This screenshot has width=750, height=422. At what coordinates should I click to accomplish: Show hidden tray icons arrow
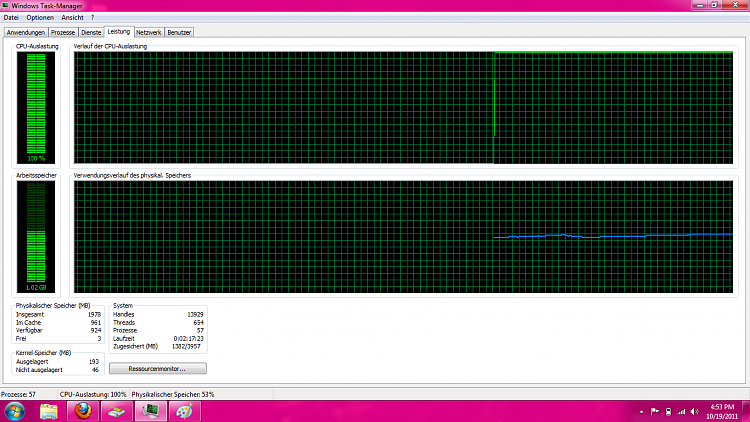[x=641, y=411]
